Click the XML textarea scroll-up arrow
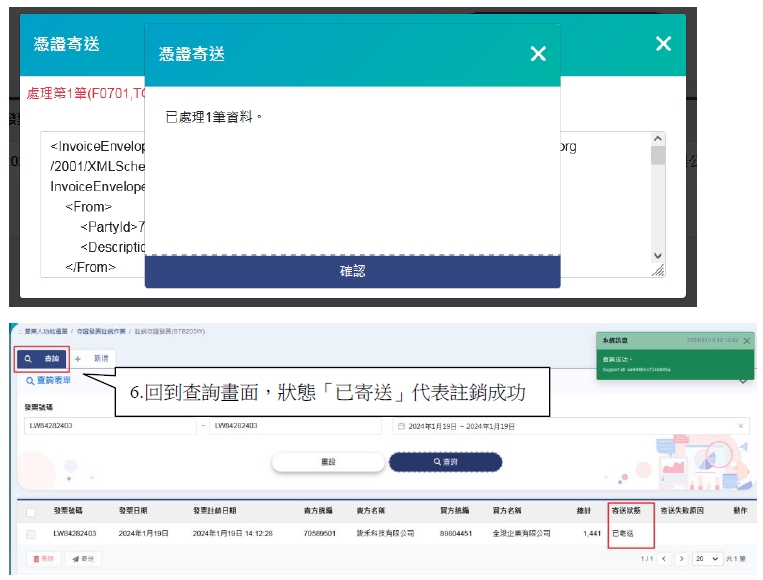The height and width of the screenshot is (580, 763). point(657,139)
